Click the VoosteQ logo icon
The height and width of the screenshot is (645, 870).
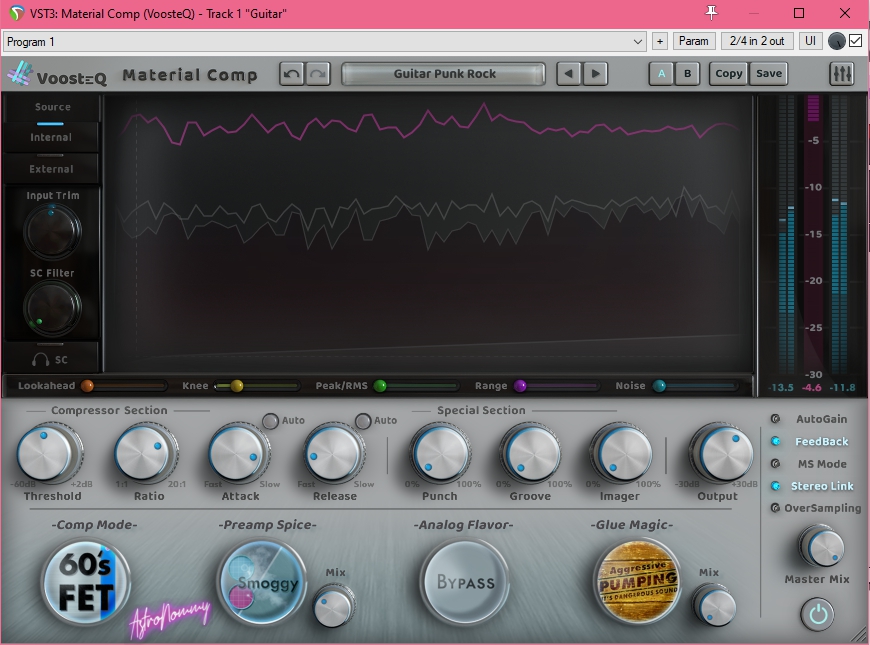click(x=20, y=74)
